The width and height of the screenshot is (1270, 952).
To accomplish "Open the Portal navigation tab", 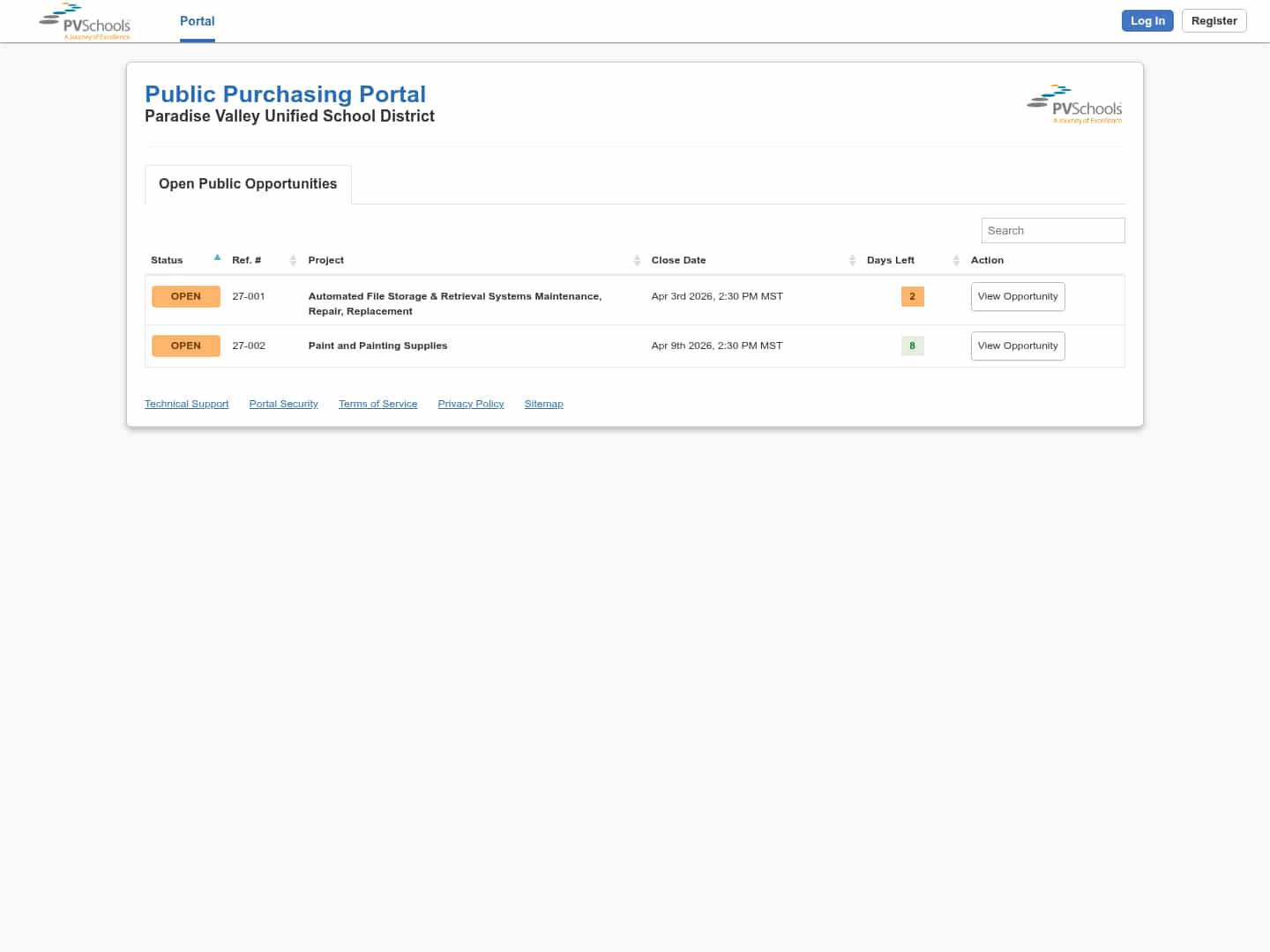I will [197, 21].
